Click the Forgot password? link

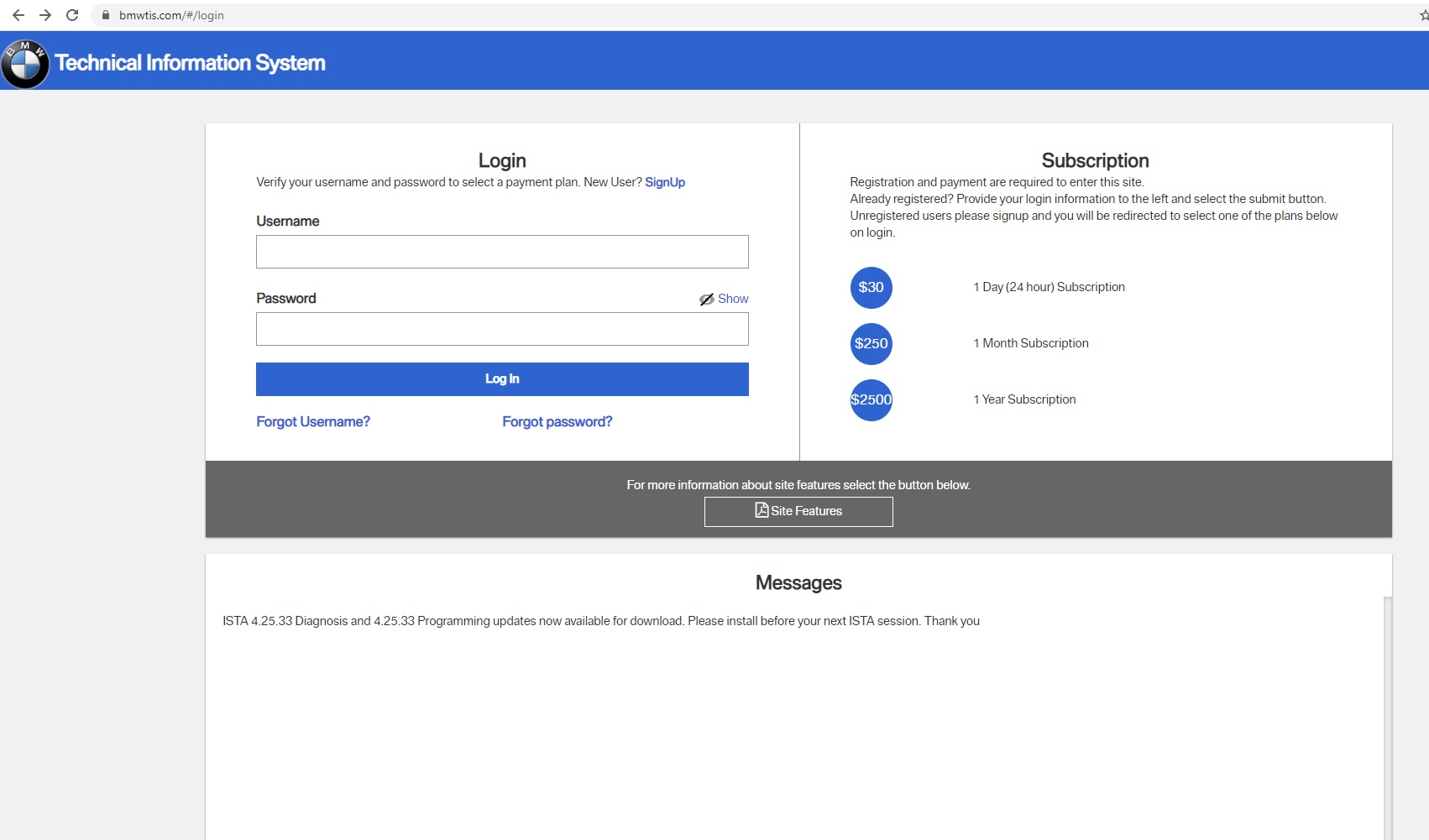(557, 421)
